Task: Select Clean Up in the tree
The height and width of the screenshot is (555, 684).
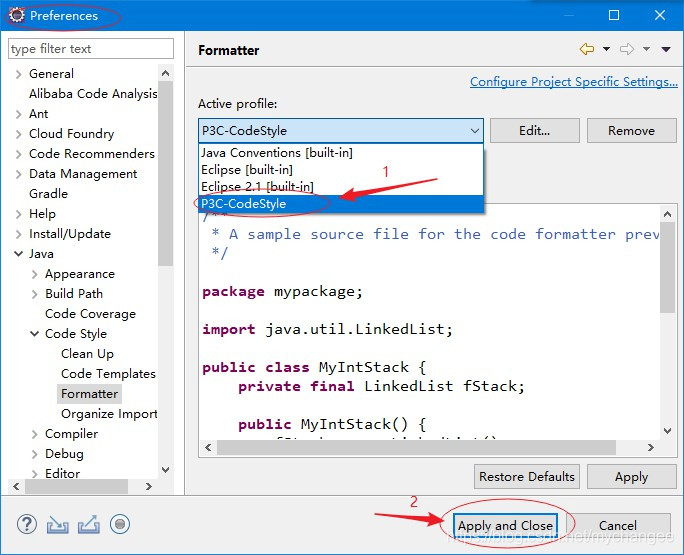Action: pyautogui.click(x=87, y=354)
